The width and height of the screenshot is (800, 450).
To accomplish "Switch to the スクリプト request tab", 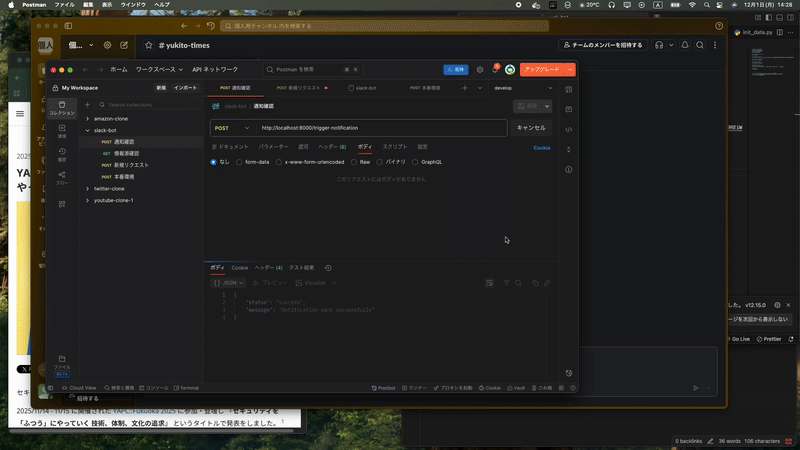I will coord(395,147).
